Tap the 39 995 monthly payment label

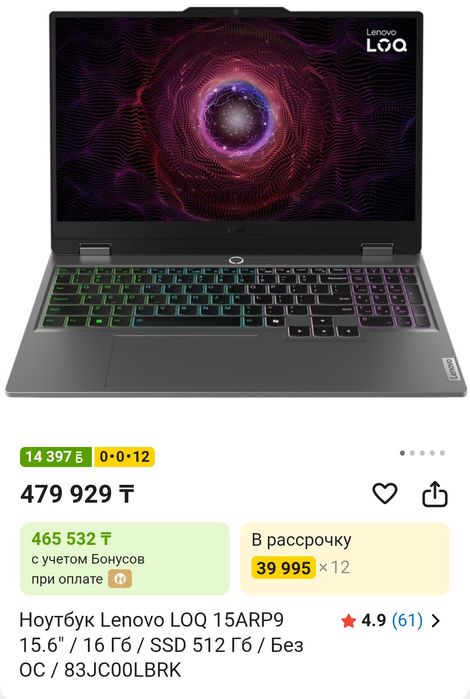283,568
